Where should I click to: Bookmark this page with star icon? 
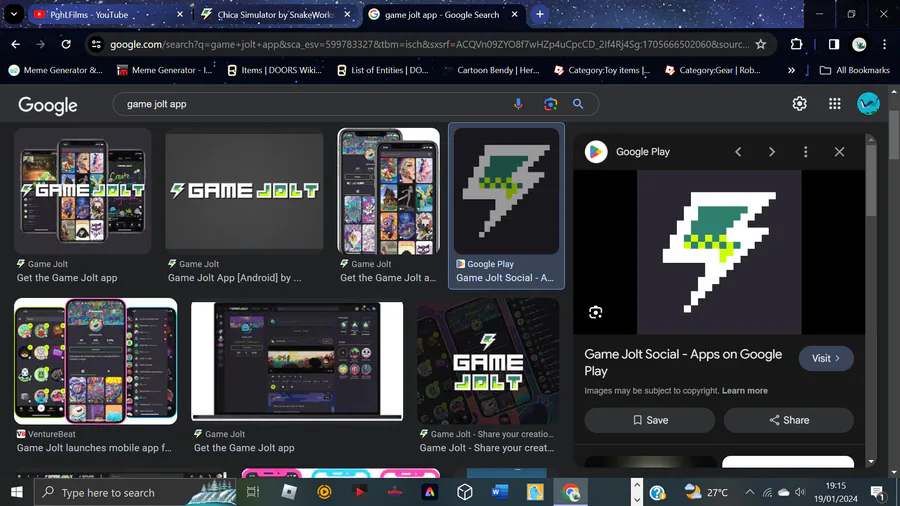(761, 44)
